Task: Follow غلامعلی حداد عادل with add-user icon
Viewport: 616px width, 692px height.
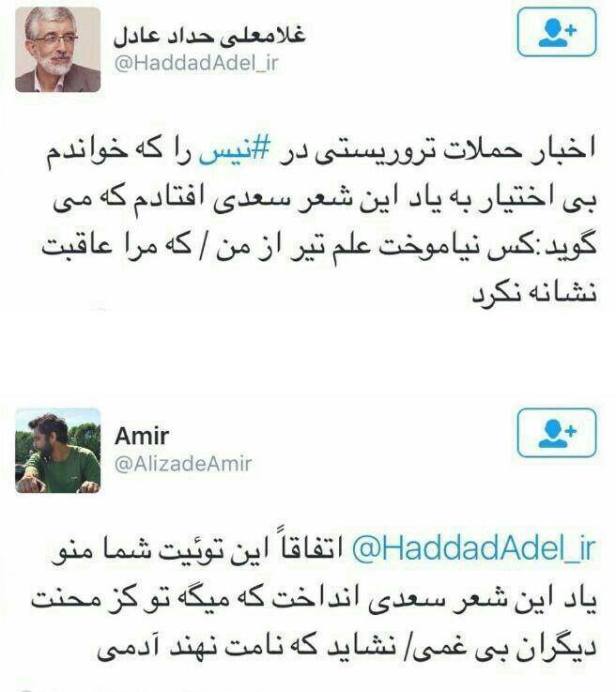Action: (x=556, y=32)
